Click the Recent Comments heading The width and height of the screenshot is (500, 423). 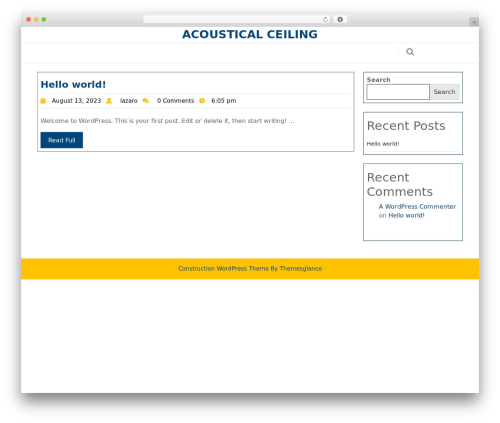pyautogui.click(x=400, y=184)
